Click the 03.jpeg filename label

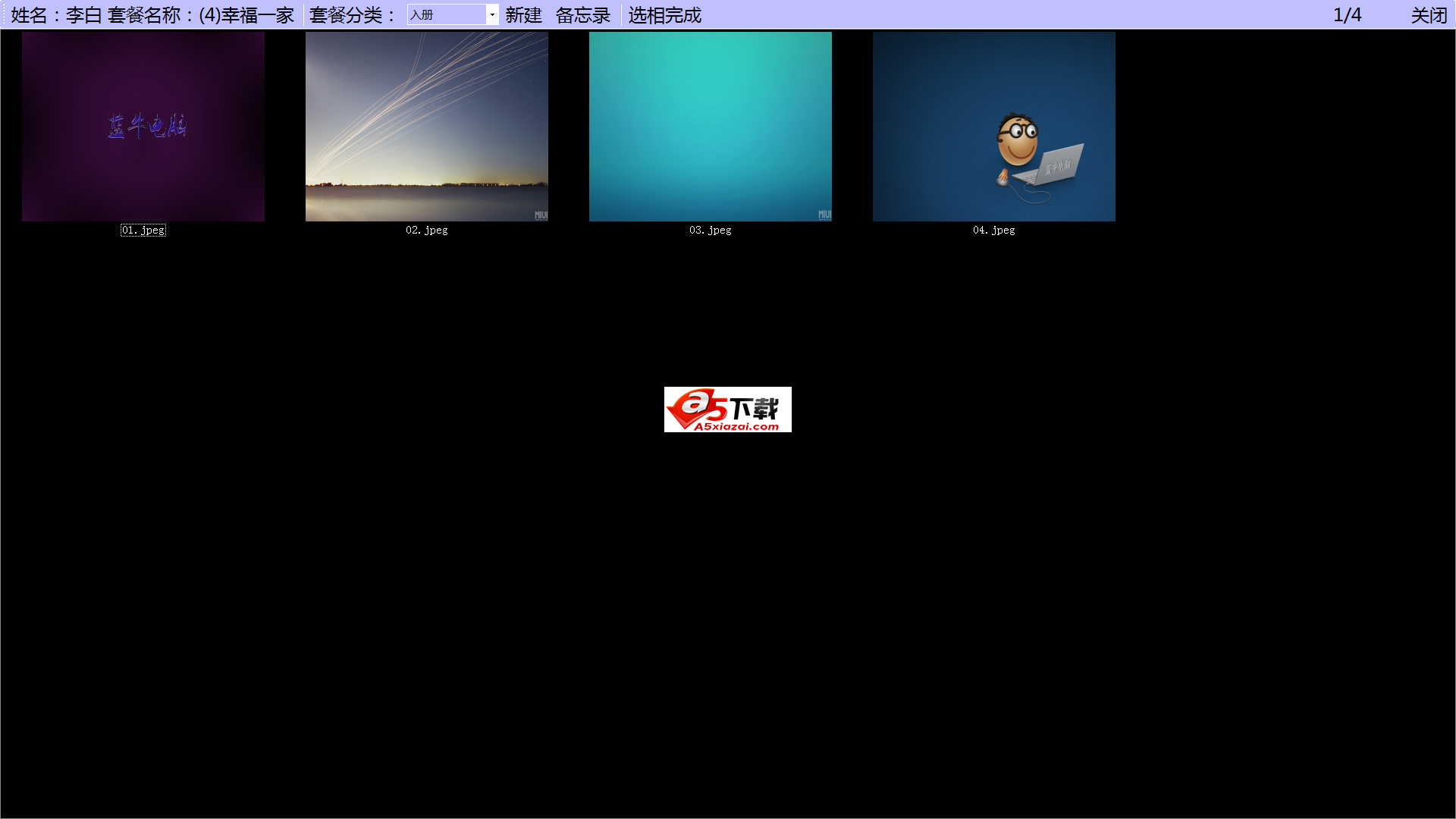tap(710, 230)
